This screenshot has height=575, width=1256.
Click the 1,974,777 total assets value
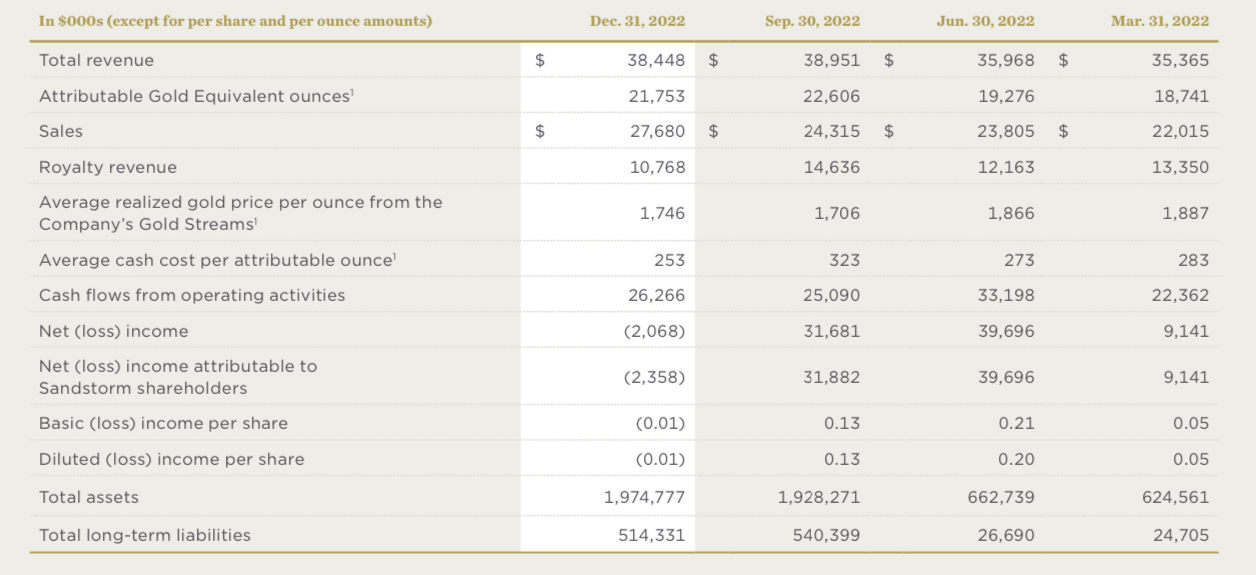(x=644, y=497)
